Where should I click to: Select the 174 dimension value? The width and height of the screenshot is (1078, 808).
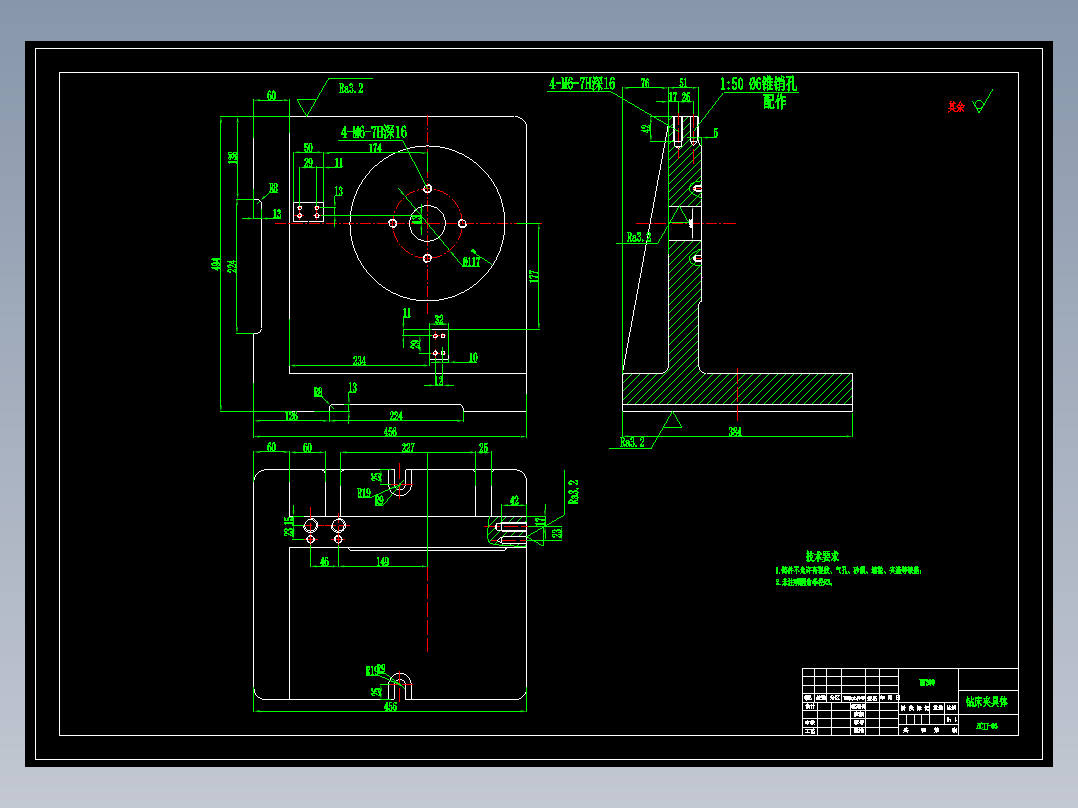coord(375,148)
